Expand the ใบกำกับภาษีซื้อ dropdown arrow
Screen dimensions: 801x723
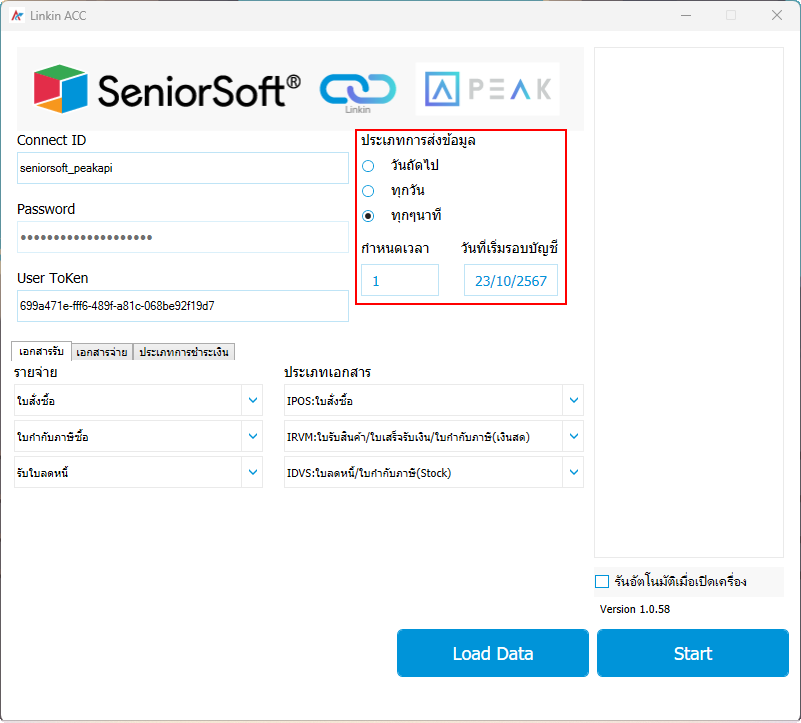pyautogui.click(x=252, y=436)
